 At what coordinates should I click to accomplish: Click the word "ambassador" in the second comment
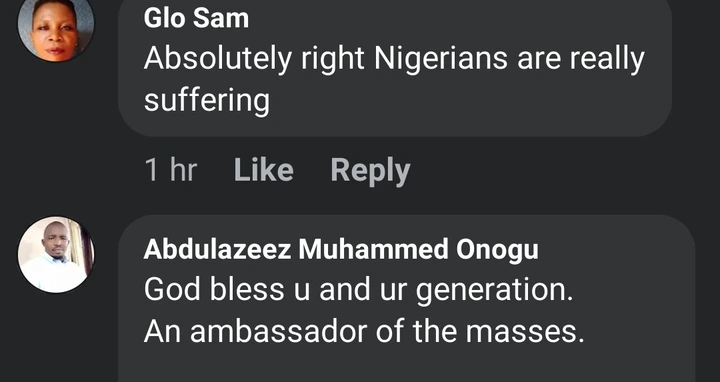coord(279,331)
